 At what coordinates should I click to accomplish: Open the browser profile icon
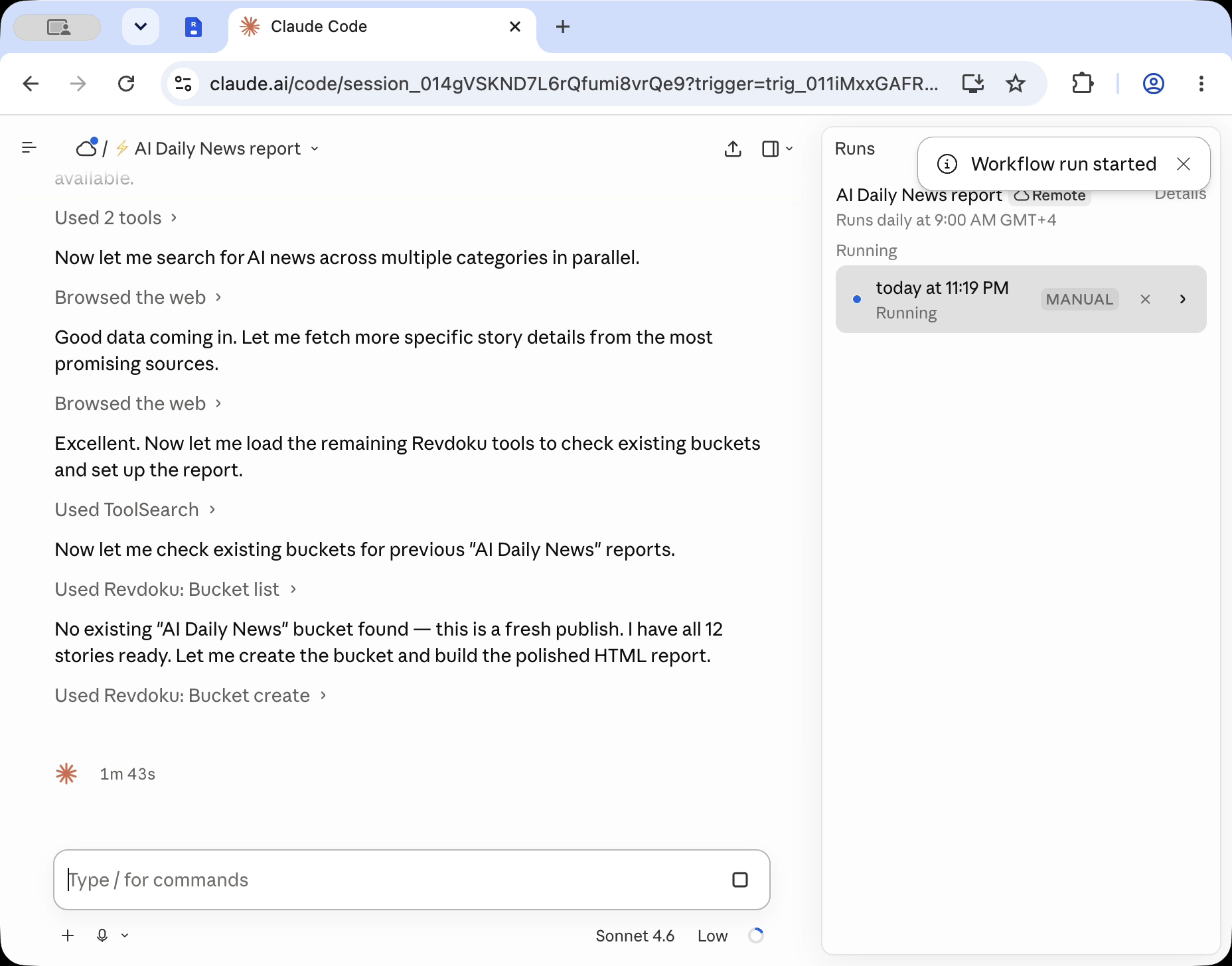[1154, 84]
